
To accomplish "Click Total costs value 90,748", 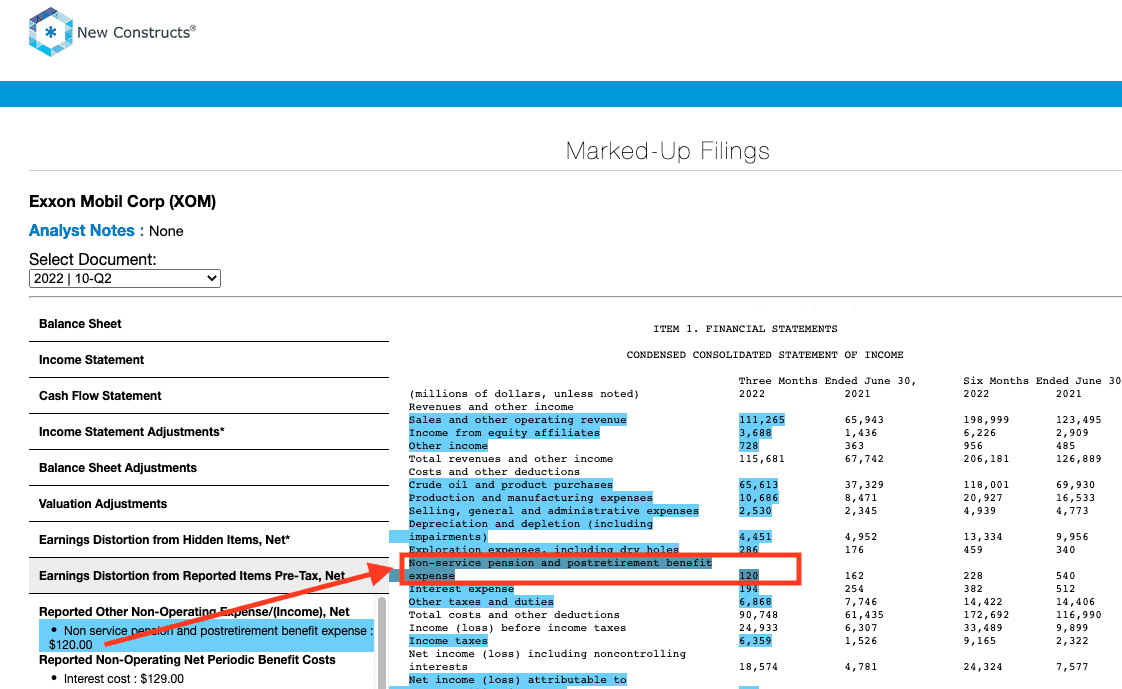I will 758,615.
